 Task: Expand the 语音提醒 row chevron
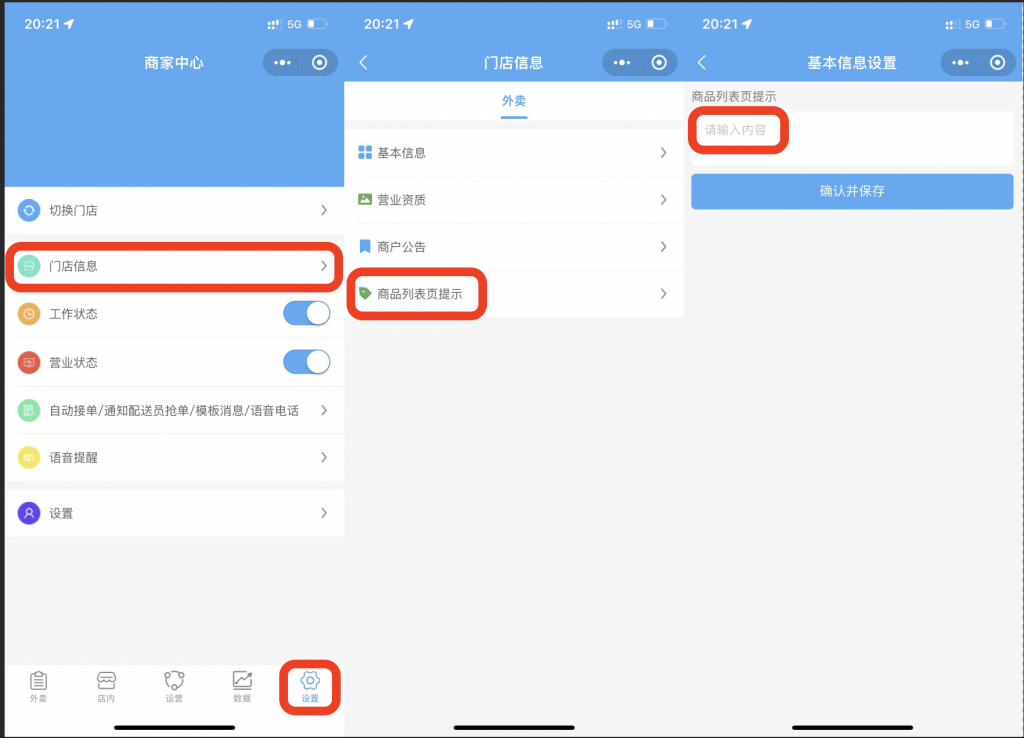pos(323,457)
